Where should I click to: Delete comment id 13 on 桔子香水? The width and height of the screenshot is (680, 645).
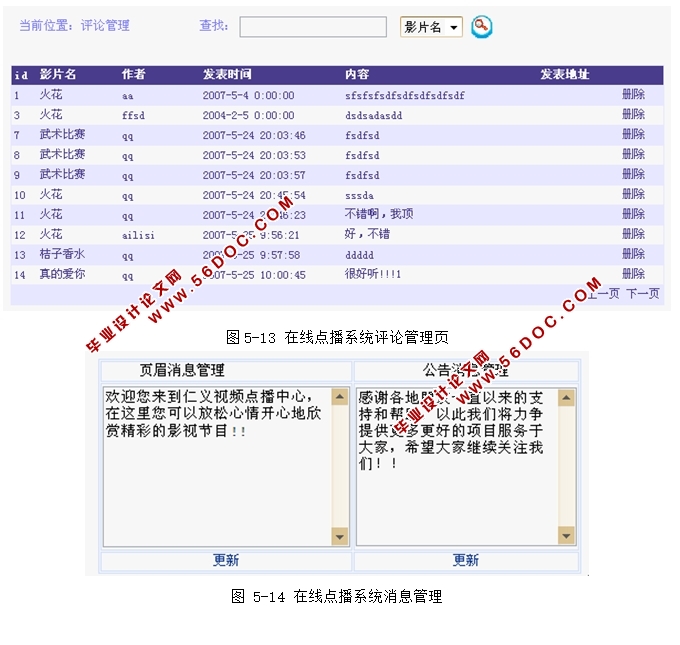coord(633,254)
